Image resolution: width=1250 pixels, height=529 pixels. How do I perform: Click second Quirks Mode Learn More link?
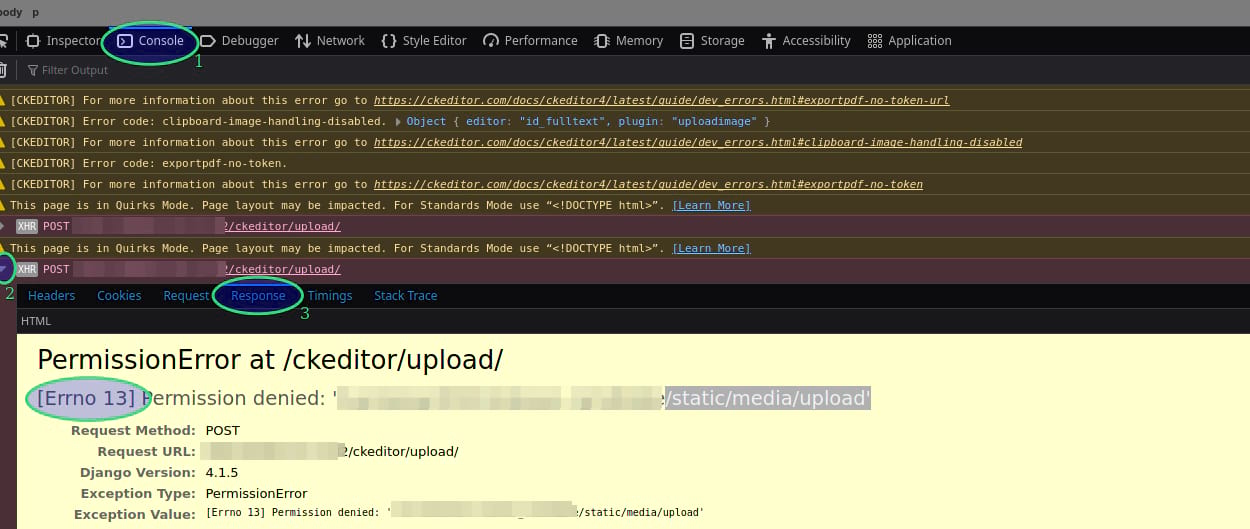tap(711, 248)
